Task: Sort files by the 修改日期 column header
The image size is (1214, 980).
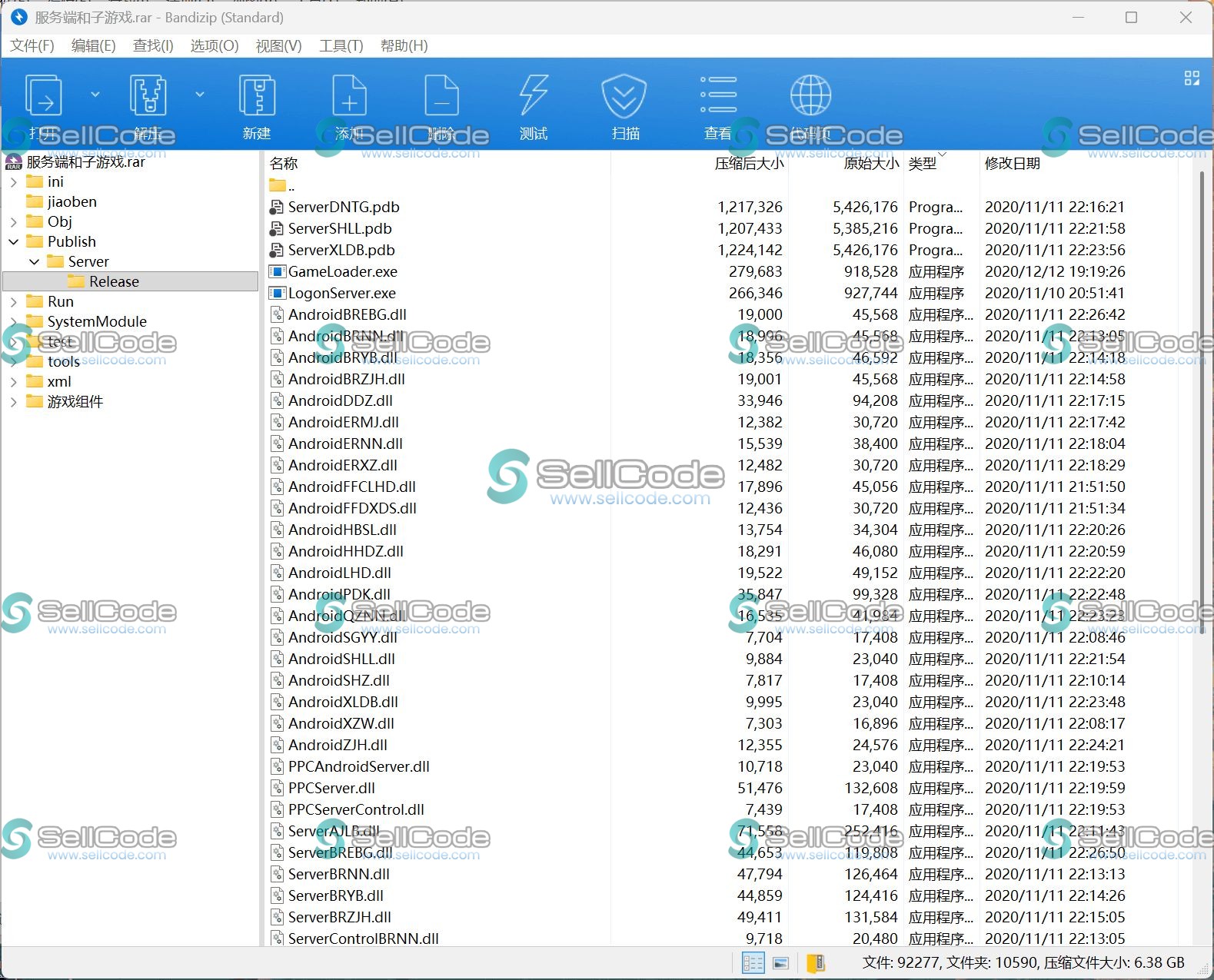Action: (x=1012, y=163)
